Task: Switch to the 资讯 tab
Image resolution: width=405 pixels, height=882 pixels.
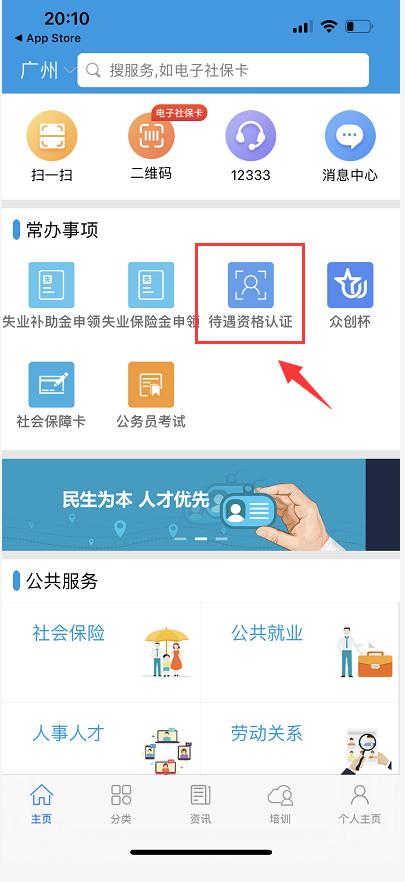Action: click(200, 804)
